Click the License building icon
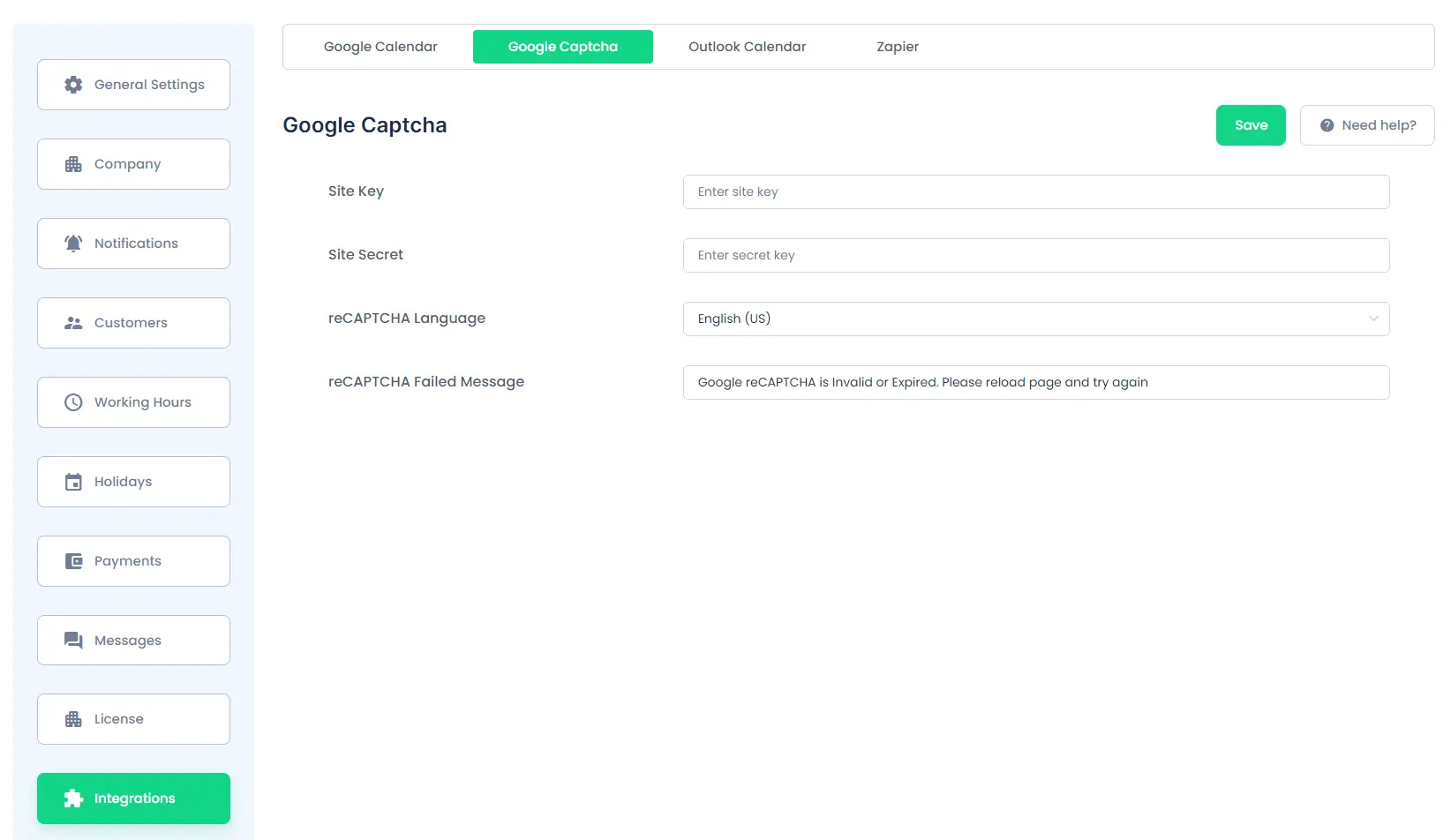 tap(73, 719)
